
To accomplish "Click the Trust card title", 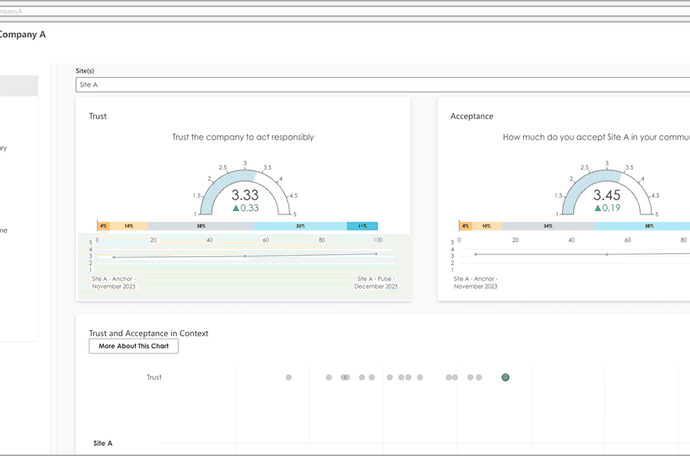I will click(x=98, y=116).
